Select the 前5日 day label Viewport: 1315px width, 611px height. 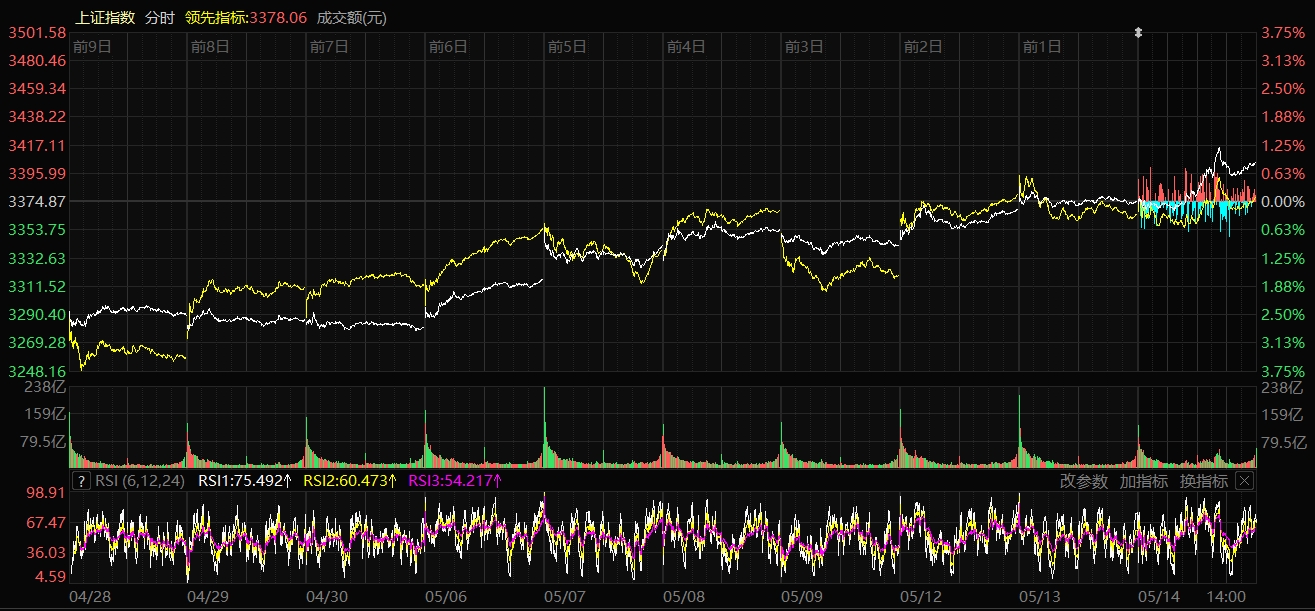click(x=567, y=46)
